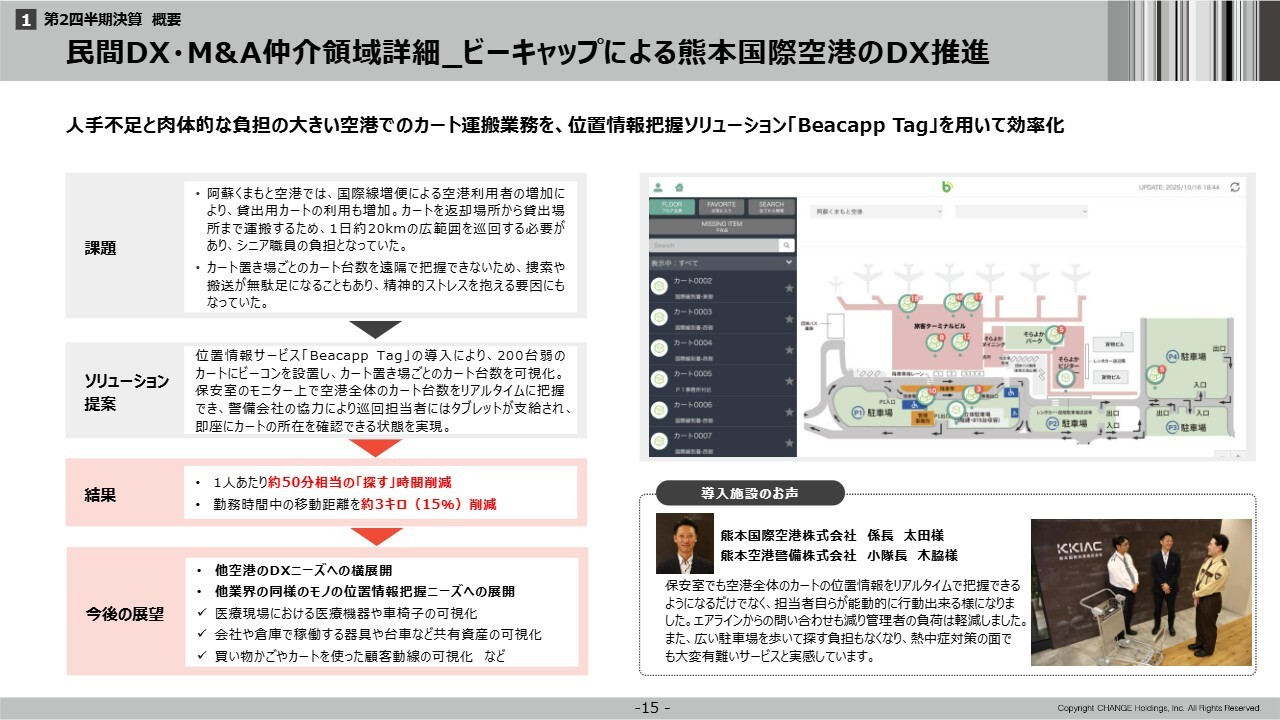This screenshot has width=1280, height=720.
Task: Favorite カート0002 with its star
Action: point(789,288)
